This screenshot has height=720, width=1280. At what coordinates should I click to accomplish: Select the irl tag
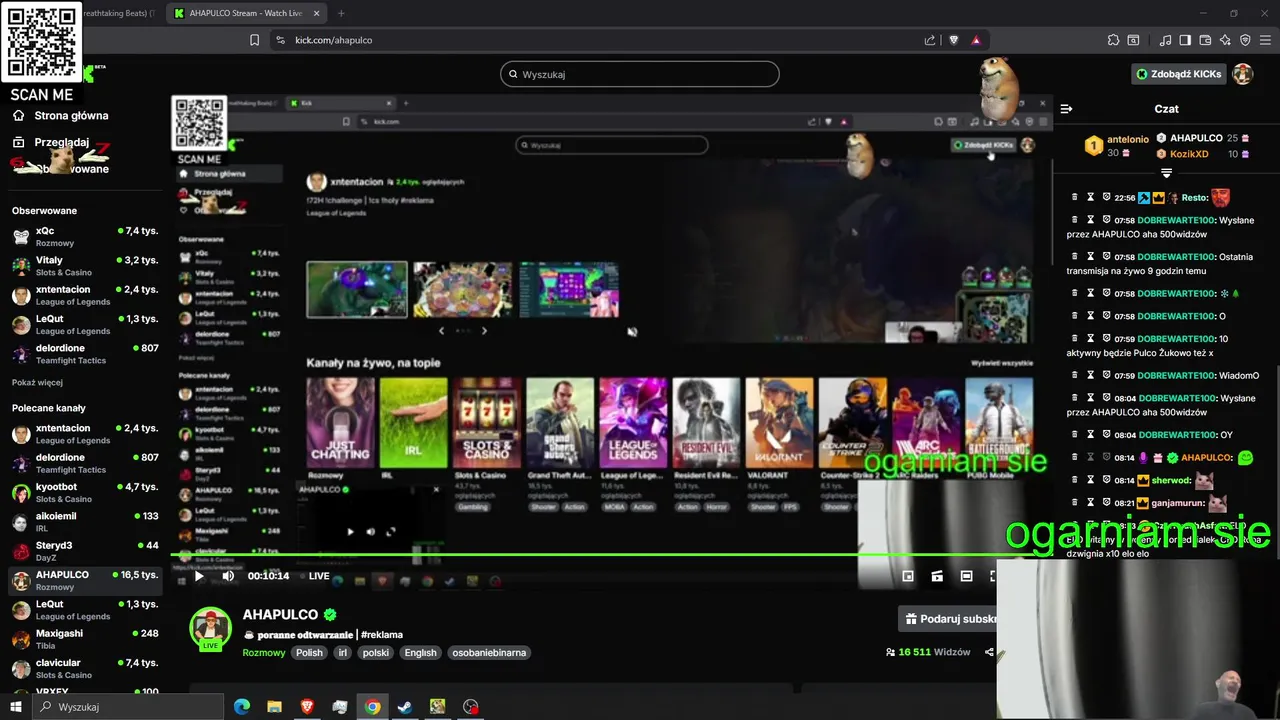(x=343, y=652)
